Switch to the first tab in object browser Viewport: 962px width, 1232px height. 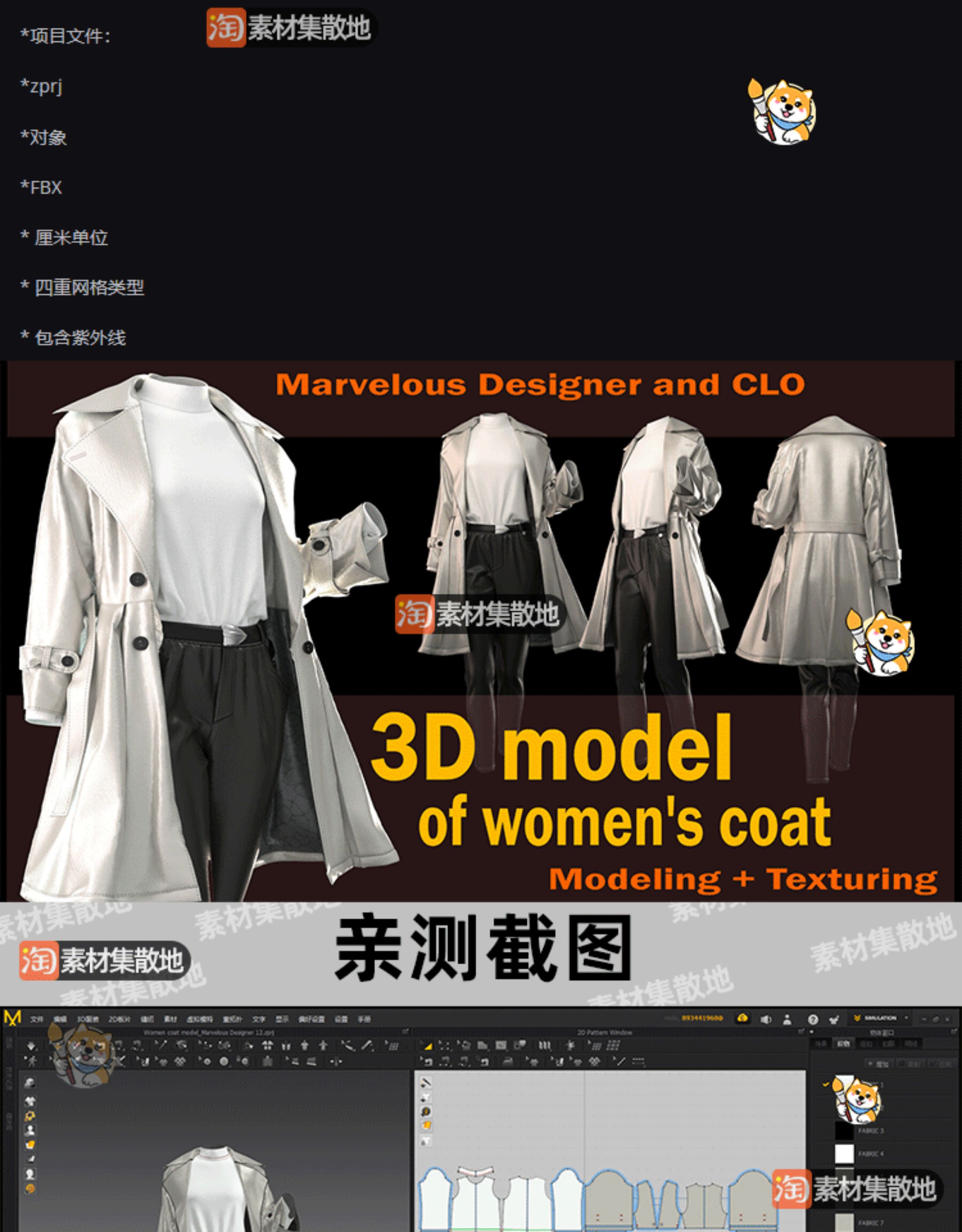(821, 1043)
